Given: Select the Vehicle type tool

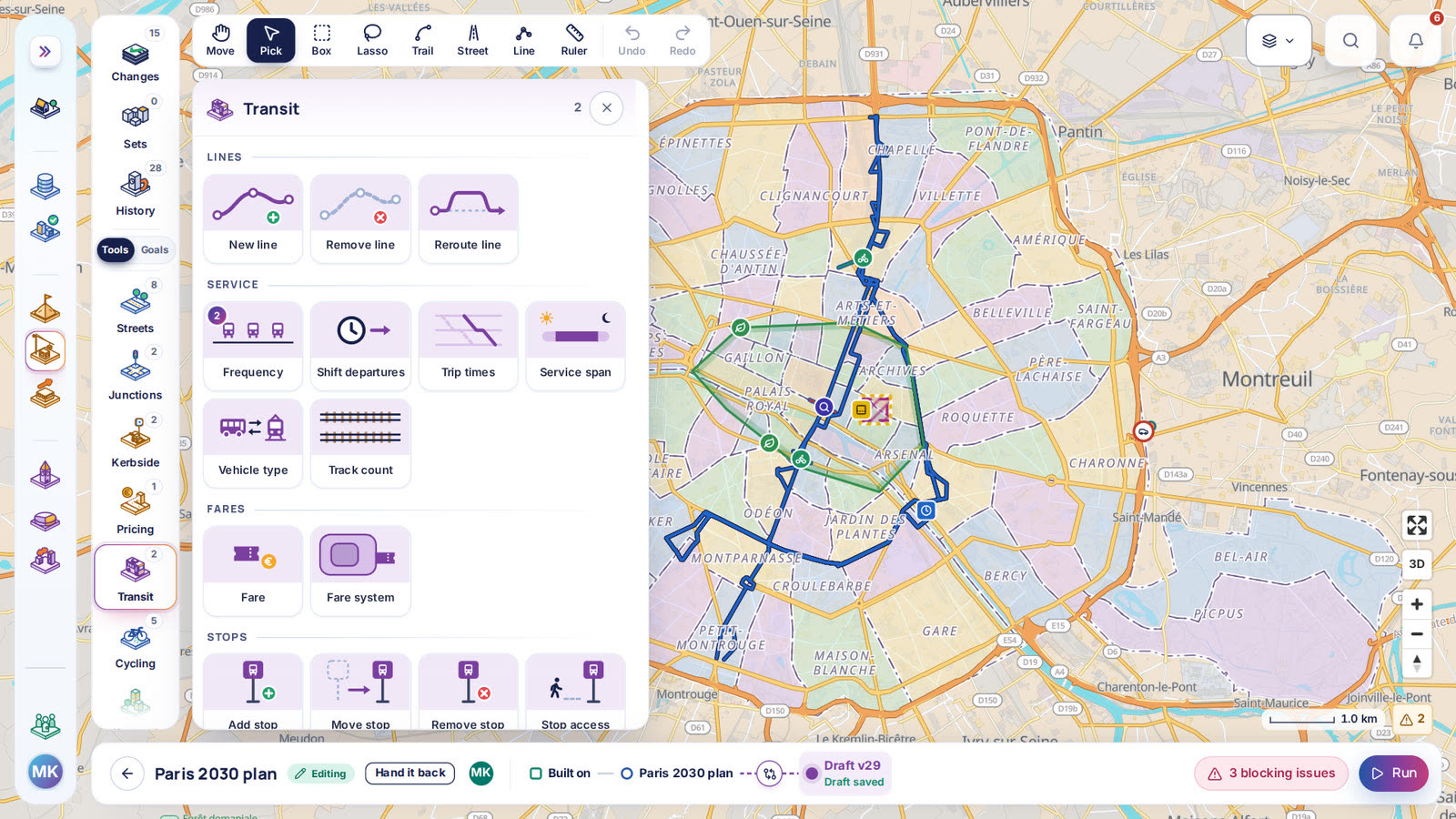Looking at the screenshot, I should 253,443.
